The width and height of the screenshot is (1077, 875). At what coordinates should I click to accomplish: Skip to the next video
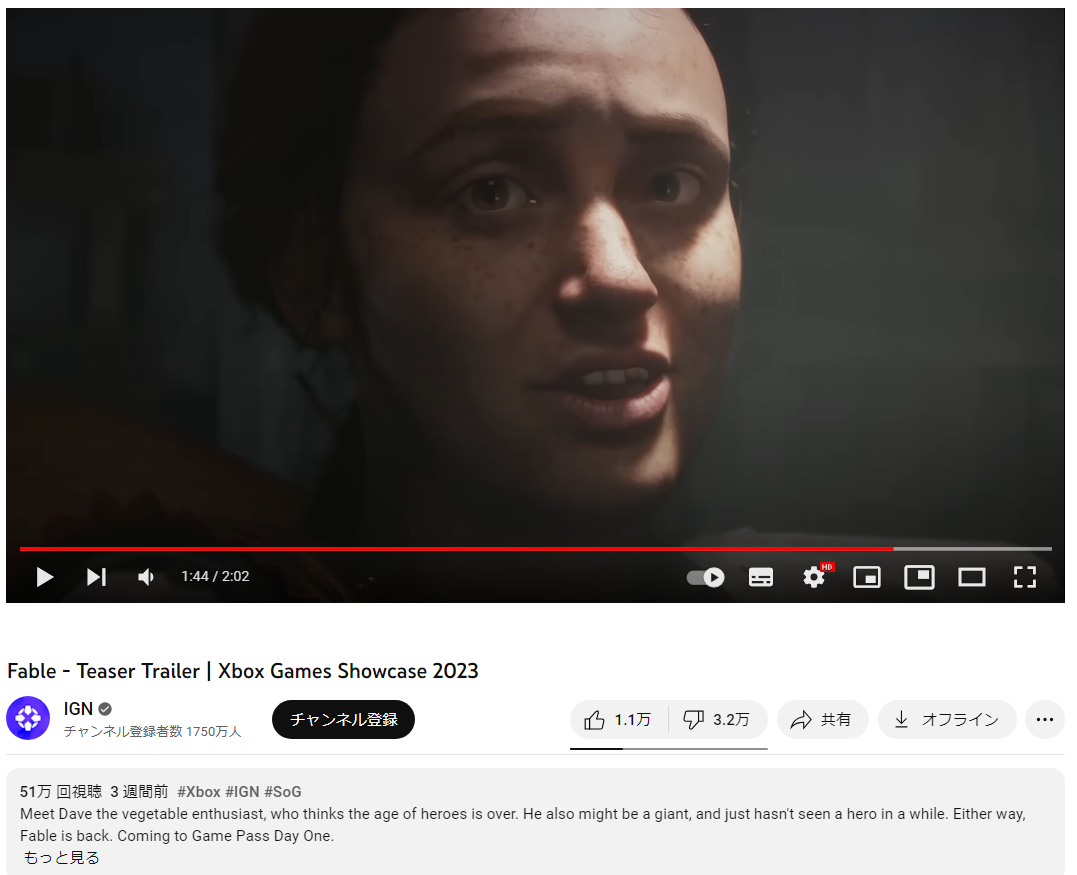pos(96,577)
